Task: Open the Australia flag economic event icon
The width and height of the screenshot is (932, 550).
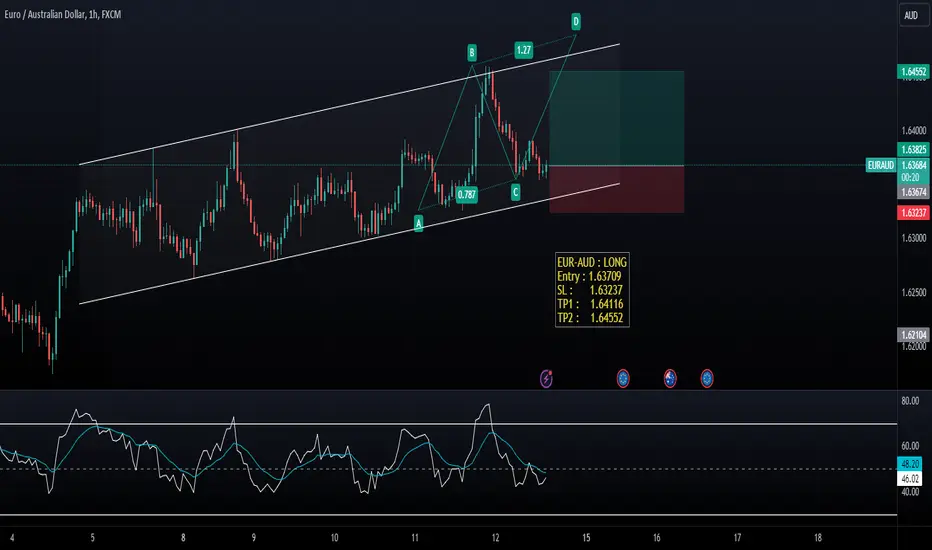Action: pos(670,378)
